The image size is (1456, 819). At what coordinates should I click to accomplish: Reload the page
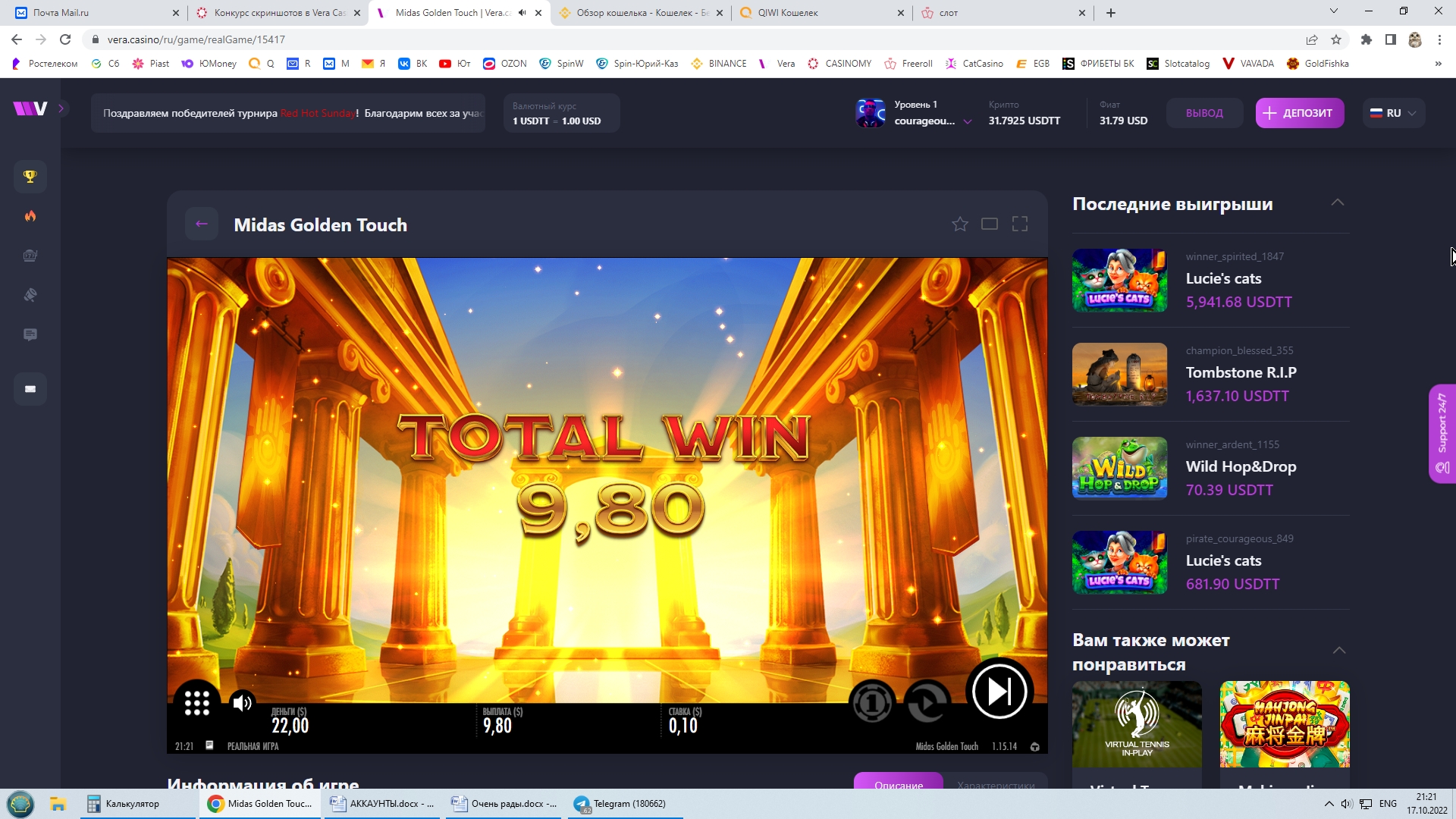pyautogui.click(x=65, y=39)
